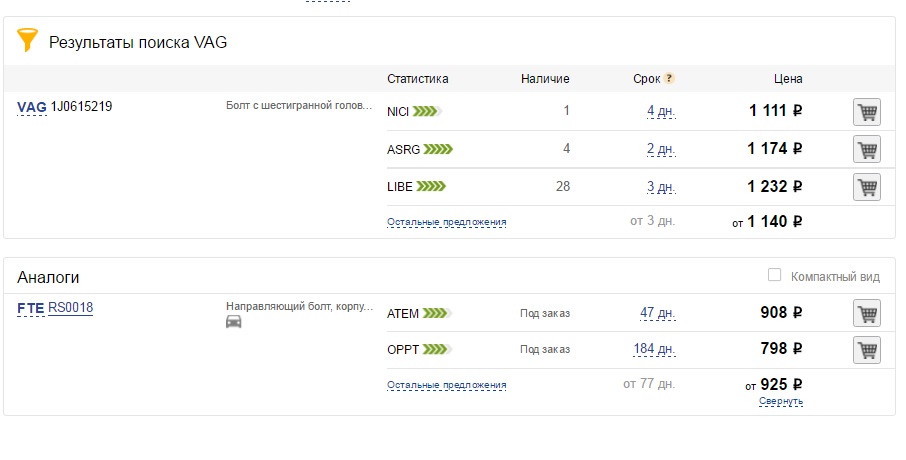Click the car applicability icon under FTE description
The width and height of the screenshot is (906, 460).
tap(233, 322)
